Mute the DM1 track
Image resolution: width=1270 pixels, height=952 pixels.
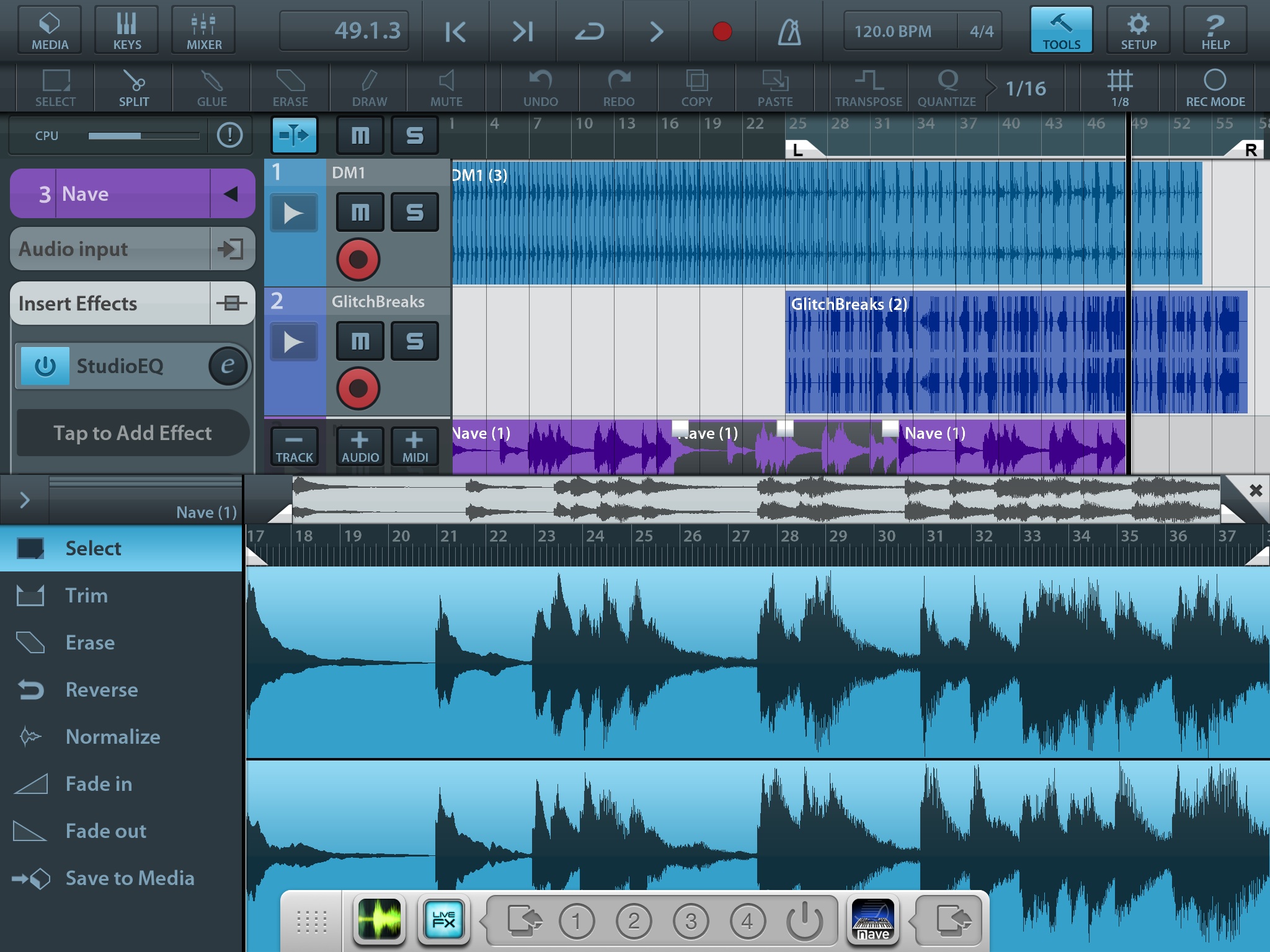click(x=360, y=212)
